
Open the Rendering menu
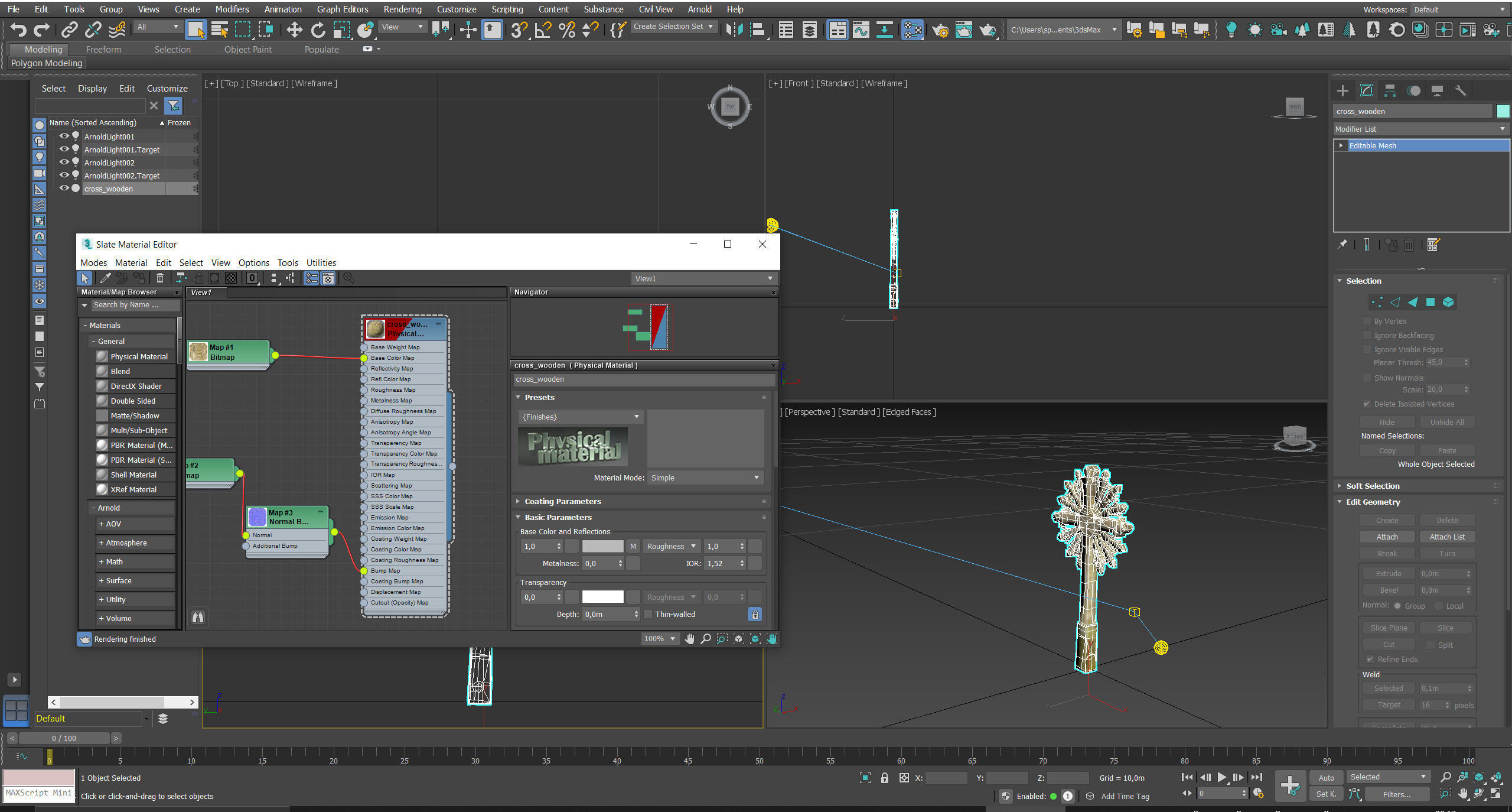tap(402, 9)
